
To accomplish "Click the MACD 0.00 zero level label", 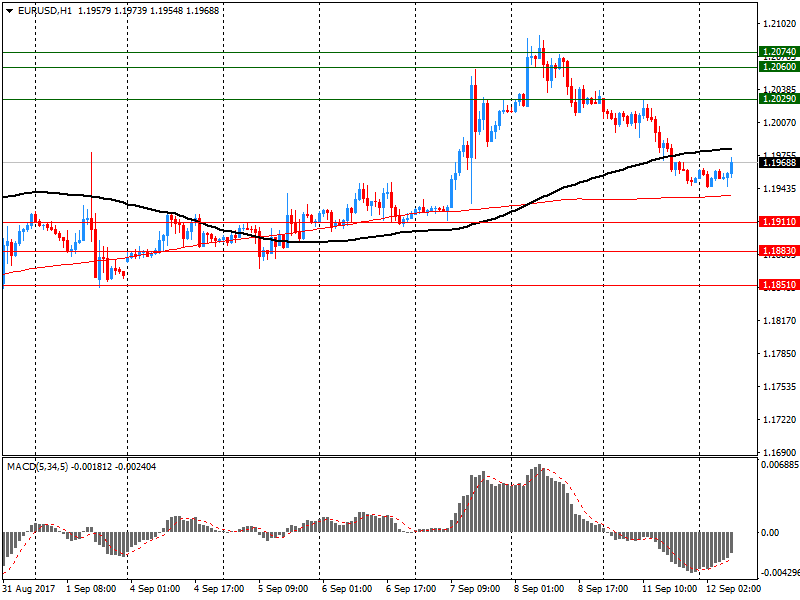I will point(770,533).
